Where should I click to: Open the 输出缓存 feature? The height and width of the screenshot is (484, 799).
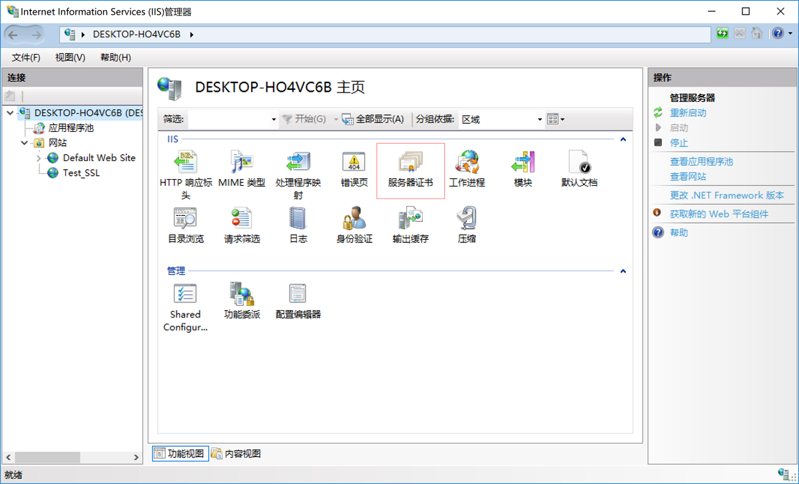410,225
